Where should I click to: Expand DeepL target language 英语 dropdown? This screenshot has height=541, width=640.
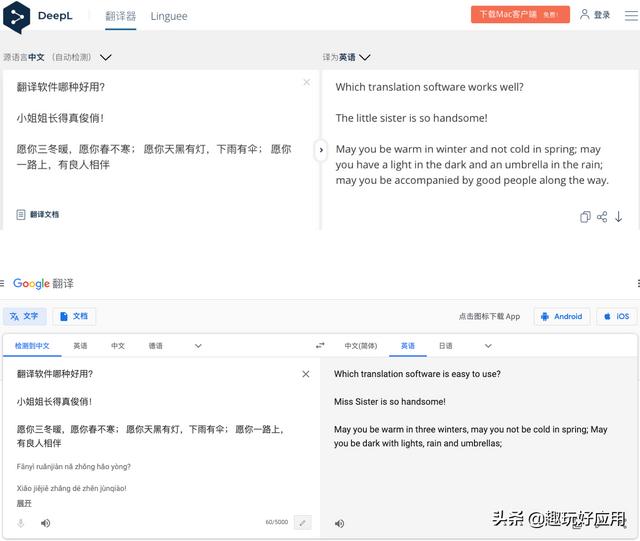(x=364, y=57)
